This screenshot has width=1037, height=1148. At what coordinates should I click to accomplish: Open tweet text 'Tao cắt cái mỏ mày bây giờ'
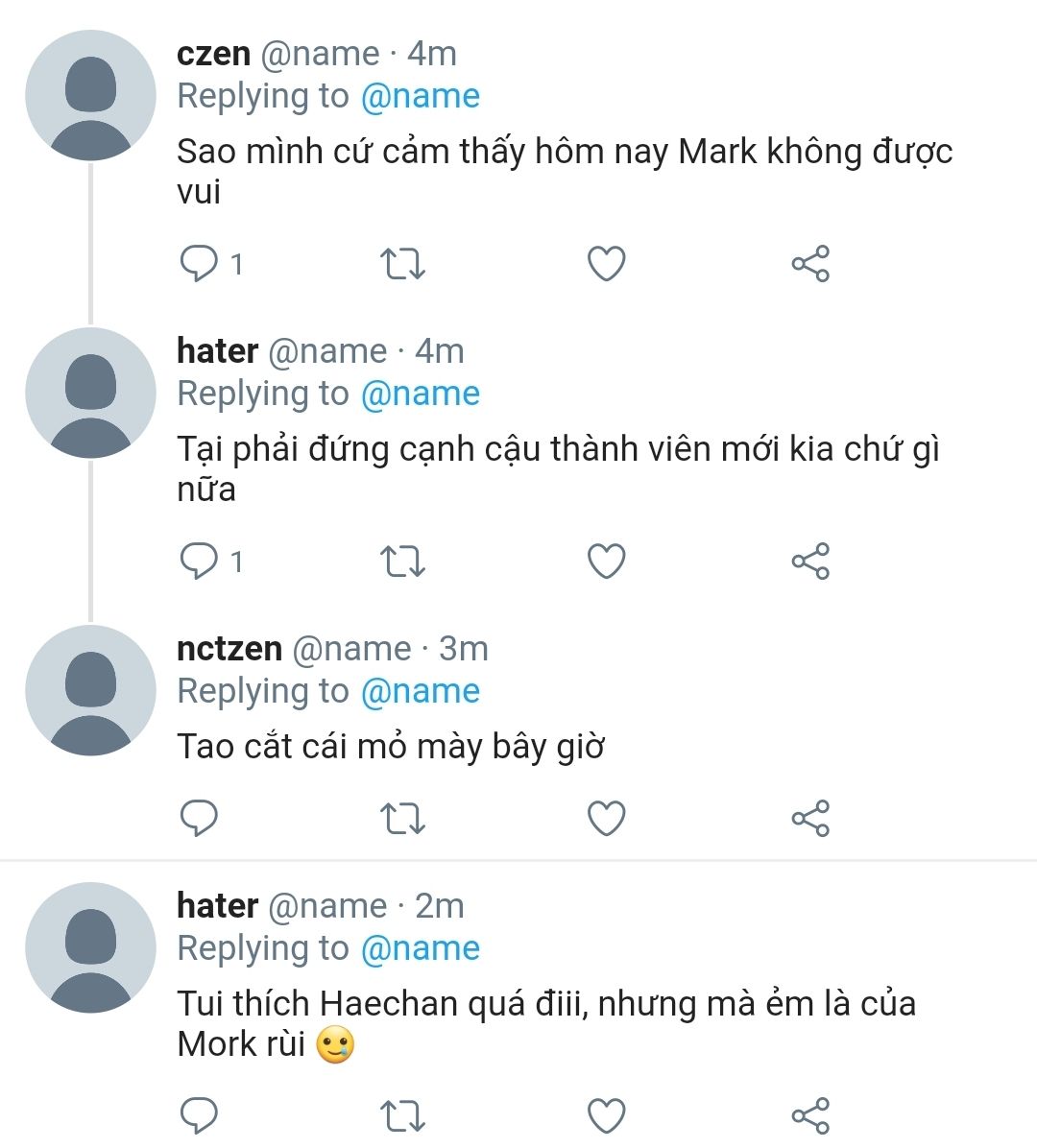pyautogui.click(x=390, y=747)
